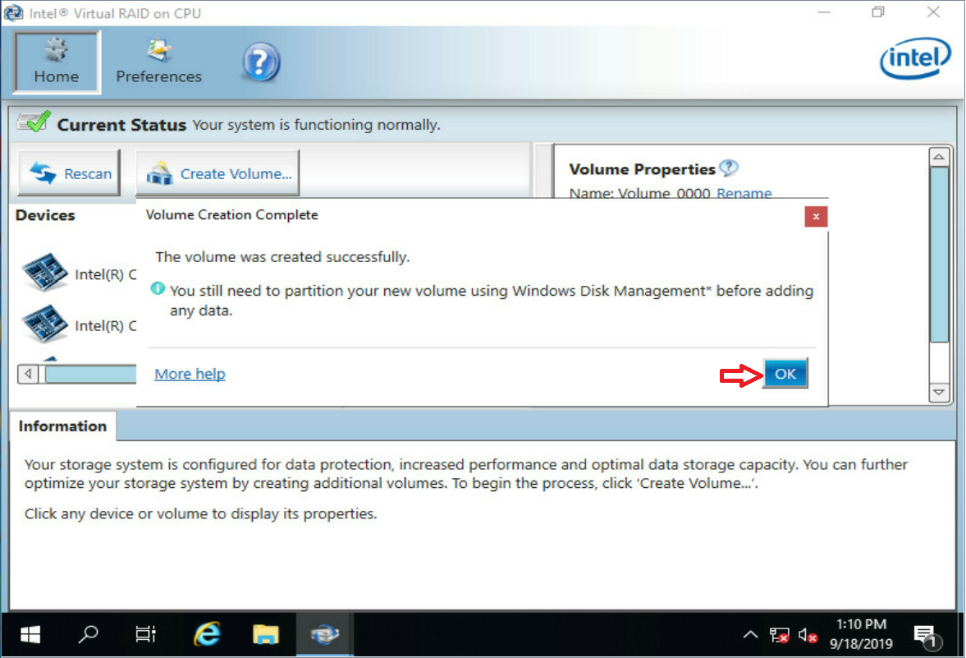Screen dimensions: 966x658
Task: Open Preferences from the toolbar
Action: 159,62
